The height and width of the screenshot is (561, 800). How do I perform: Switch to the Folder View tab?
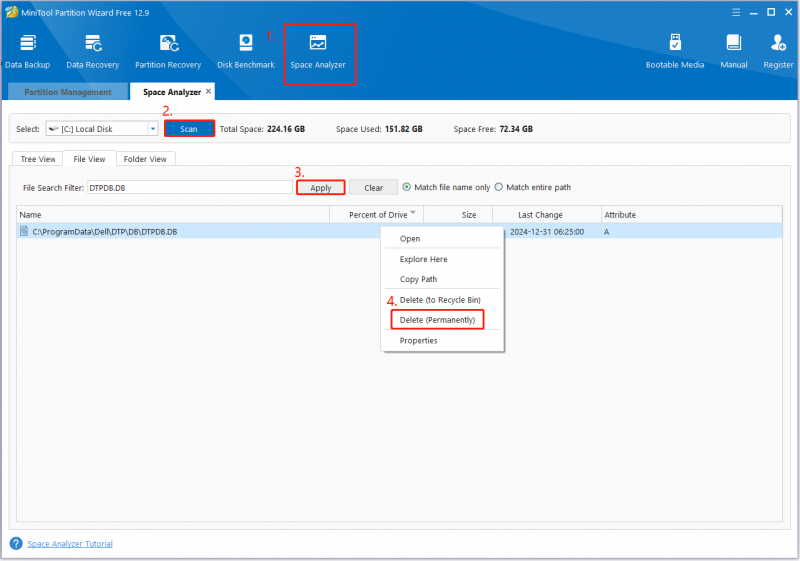pyautogui.click(x=145, y=159)
